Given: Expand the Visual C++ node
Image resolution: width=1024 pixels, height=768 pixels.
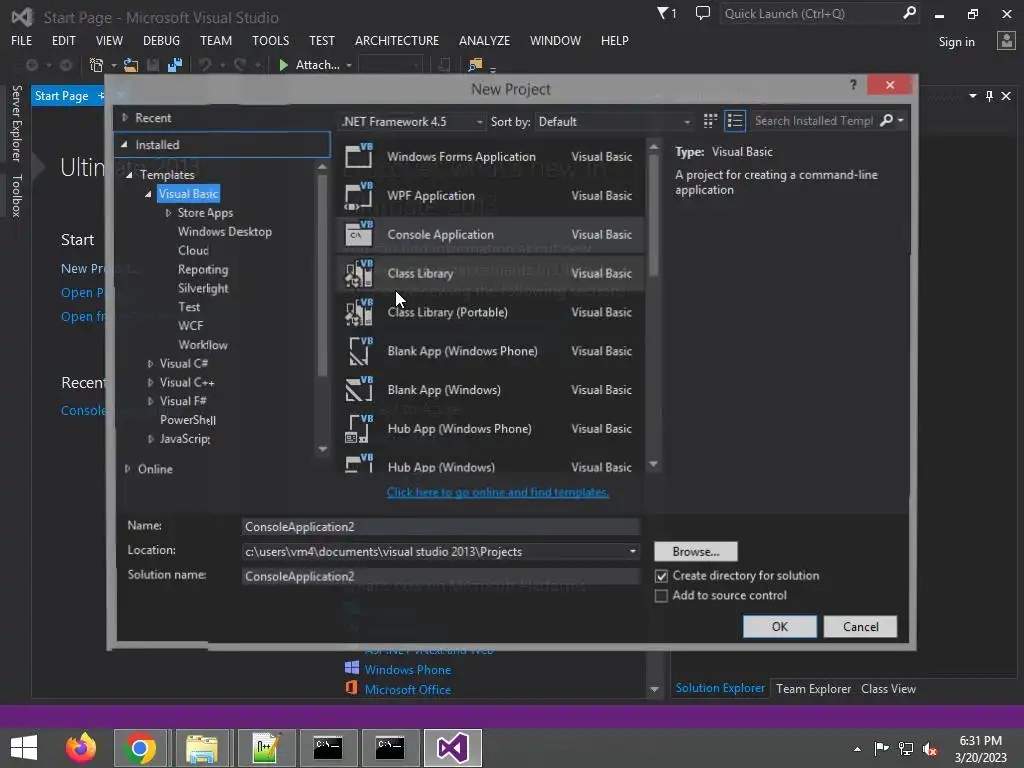Looking at the screenshot, I should pyautogui.click(x=150, y=383).
